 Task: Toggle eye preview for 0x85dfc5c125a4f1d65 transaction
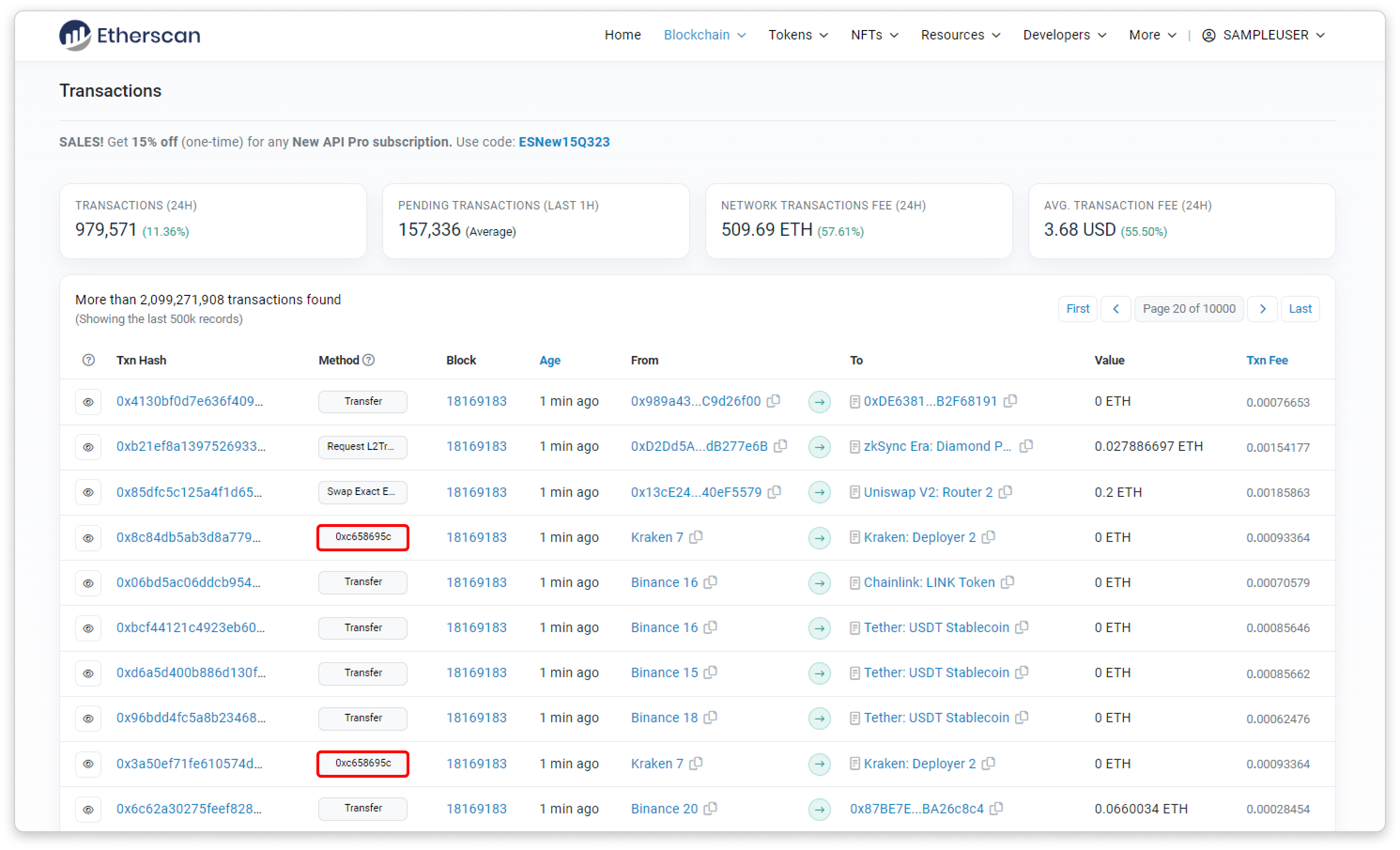click(88, 492)
